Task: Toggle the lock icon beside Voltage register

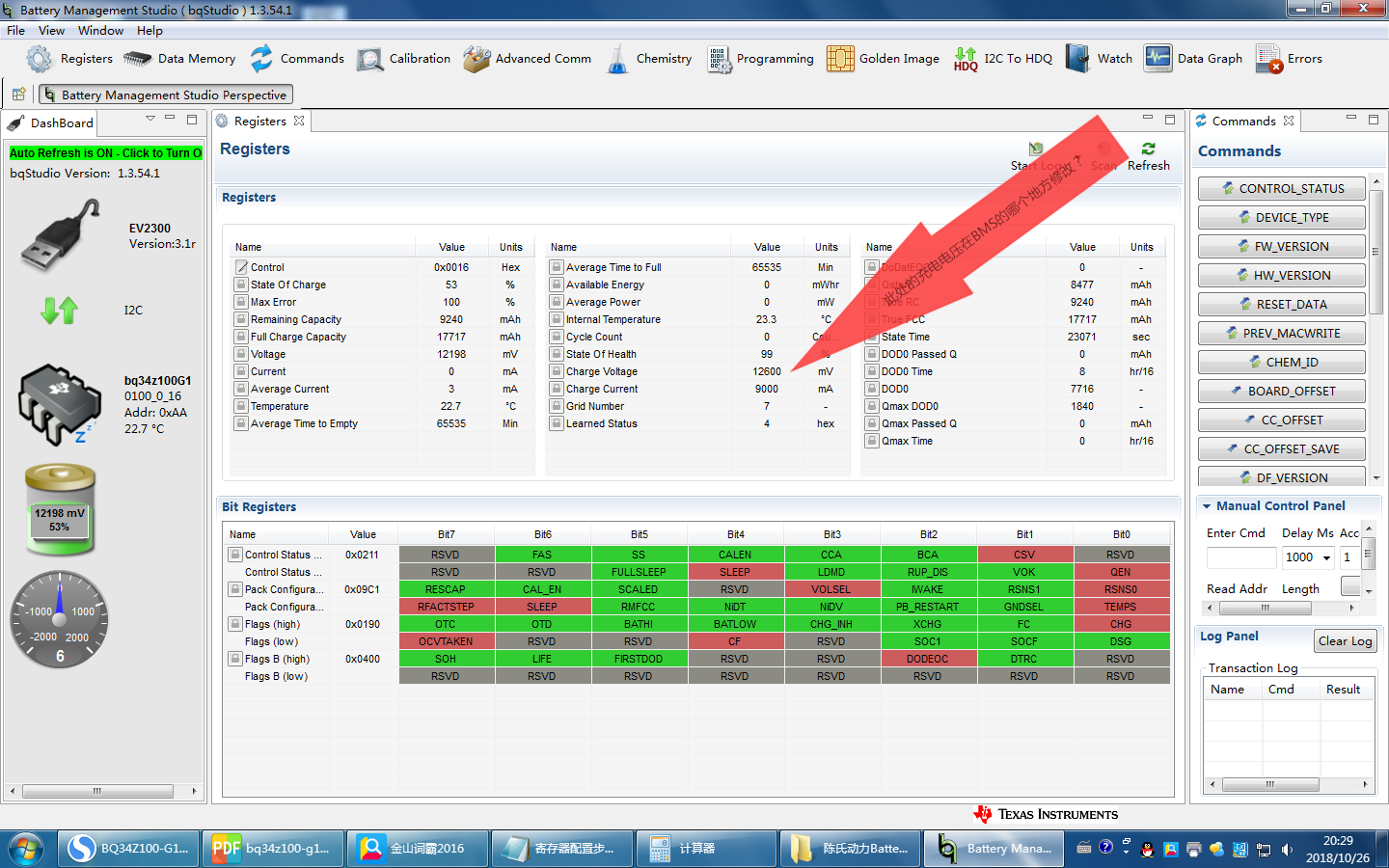Action: coord(241,354)
